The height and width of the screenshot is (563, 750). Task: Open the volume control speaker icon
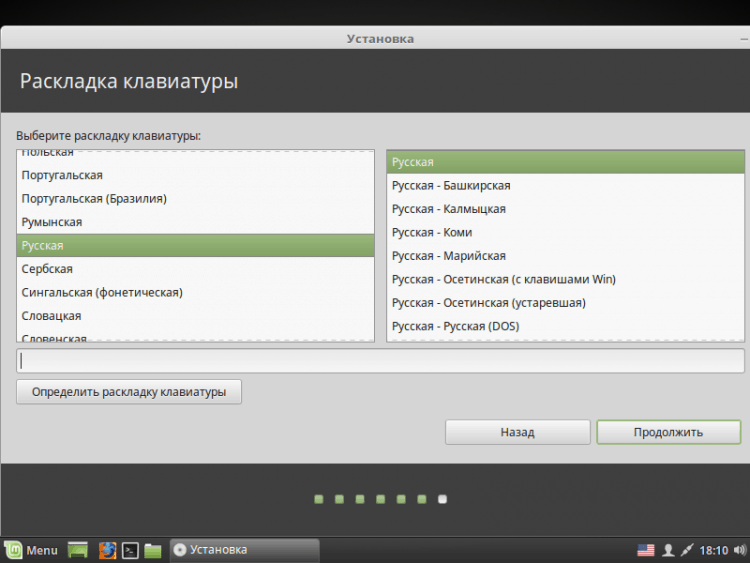739,550
